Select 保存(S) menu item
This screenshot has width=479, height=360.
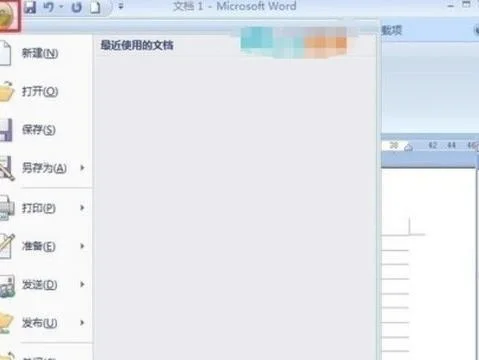tap(39, 129)
